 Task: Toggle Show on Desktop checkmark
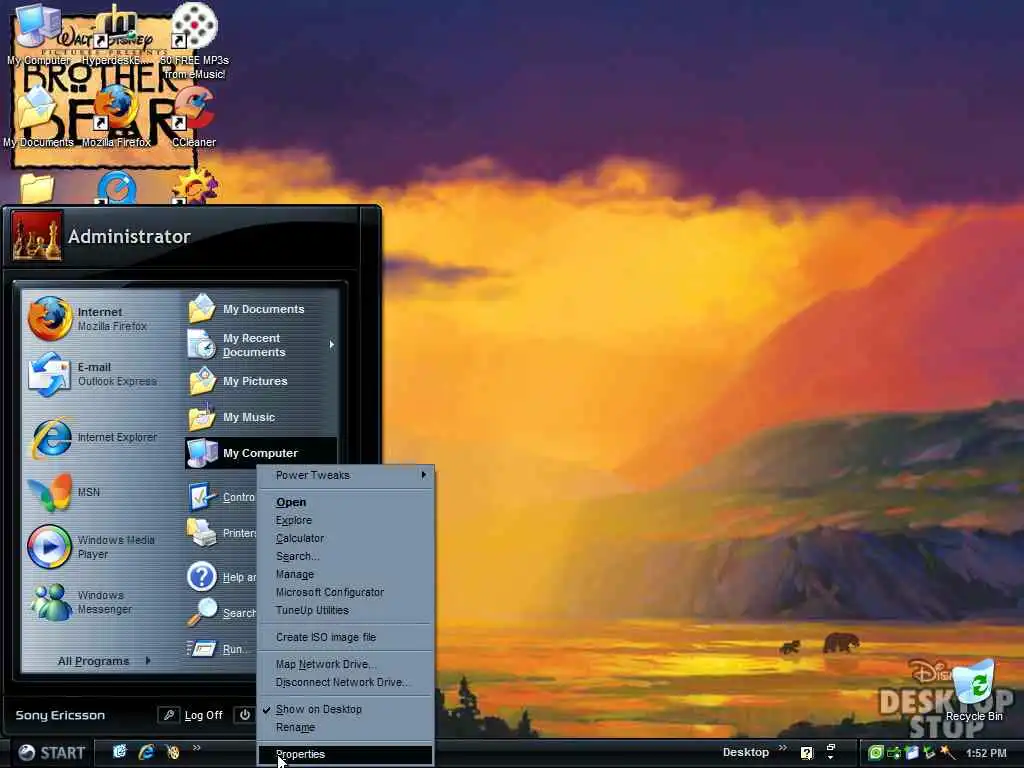(345, 709)
